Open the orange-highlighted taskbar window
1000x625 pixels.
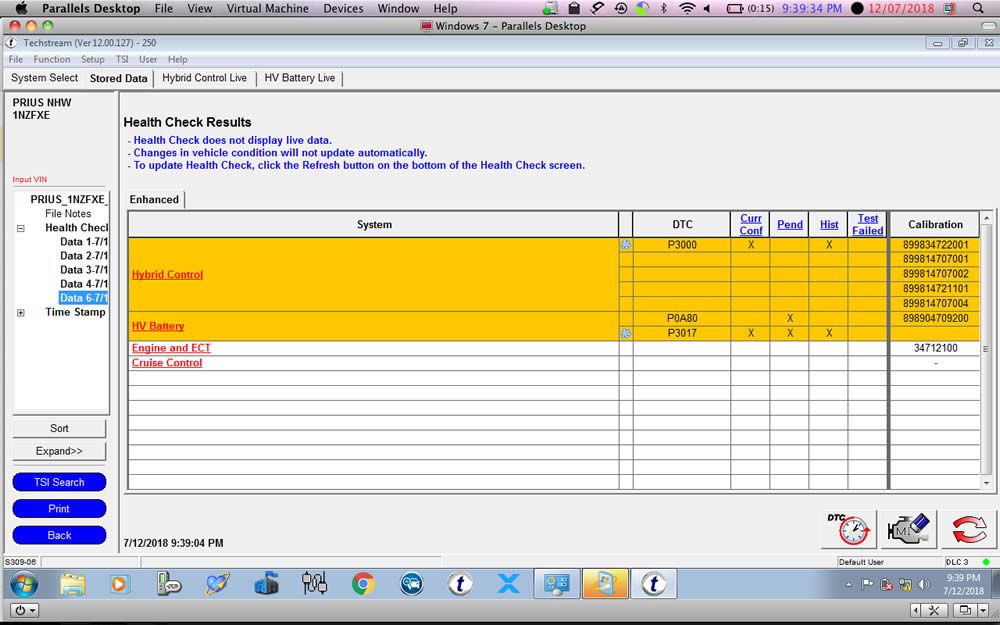[605, 584]
